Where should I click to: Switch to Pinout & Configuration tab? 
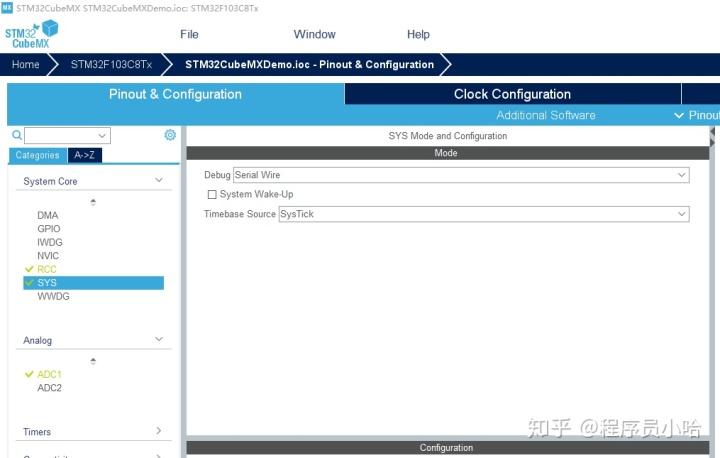(x=175, y=94)
